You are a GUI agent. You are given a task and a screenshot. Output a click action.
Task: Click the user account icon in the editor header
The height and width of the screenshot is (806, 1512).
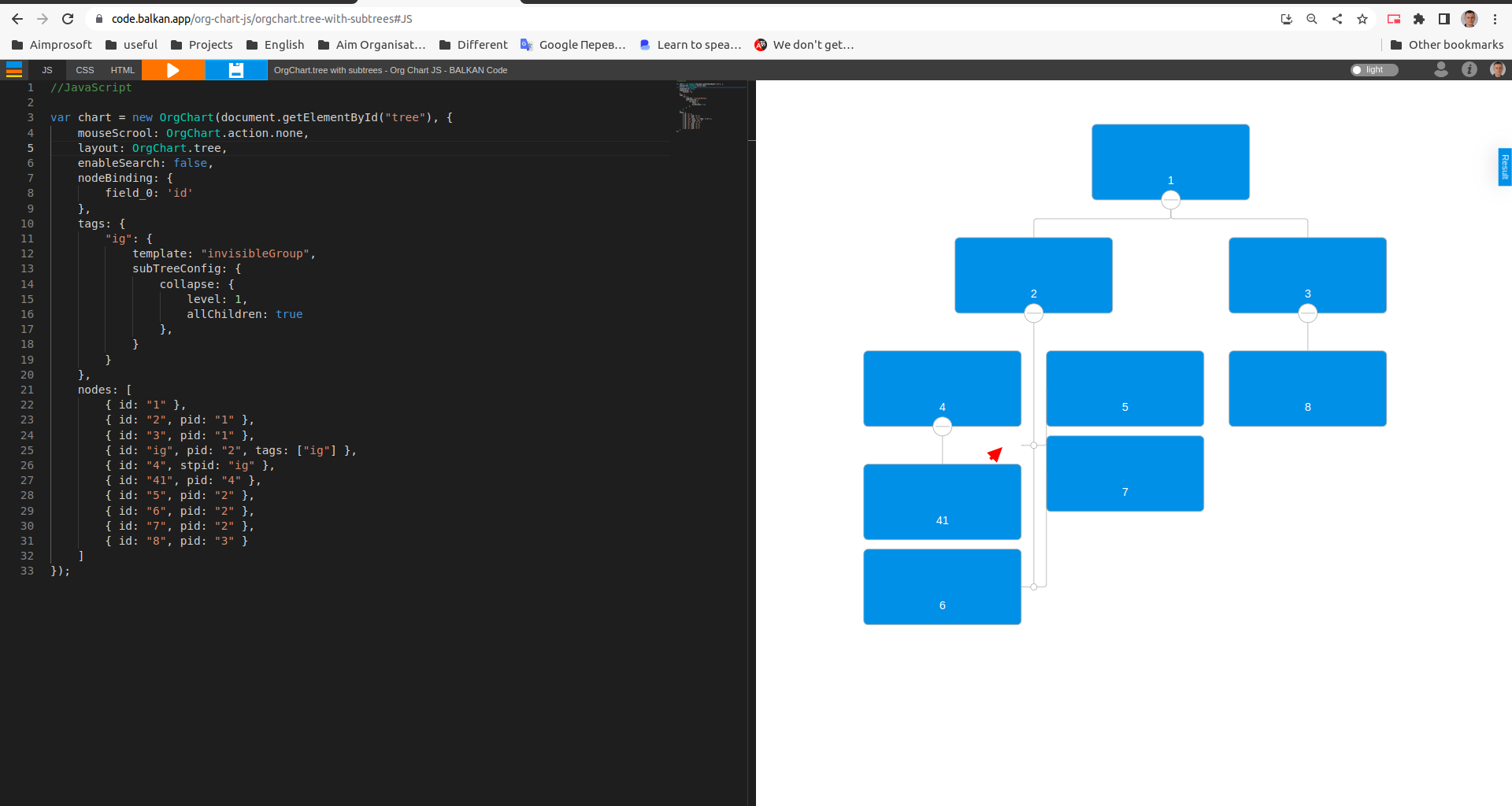(x=1441, y=69)
